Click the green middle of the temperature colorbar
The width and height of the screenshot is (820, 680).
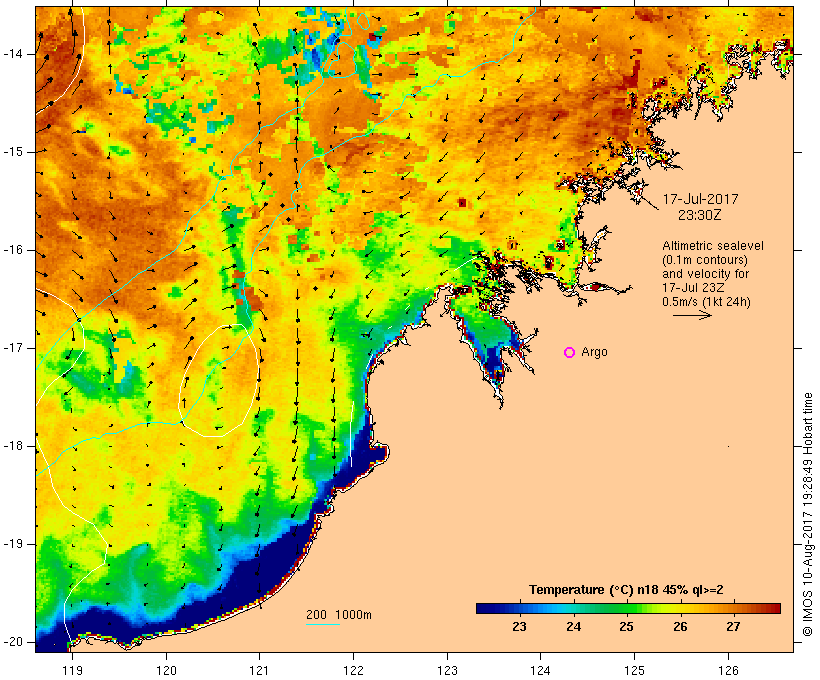click(x=628, y=608)
